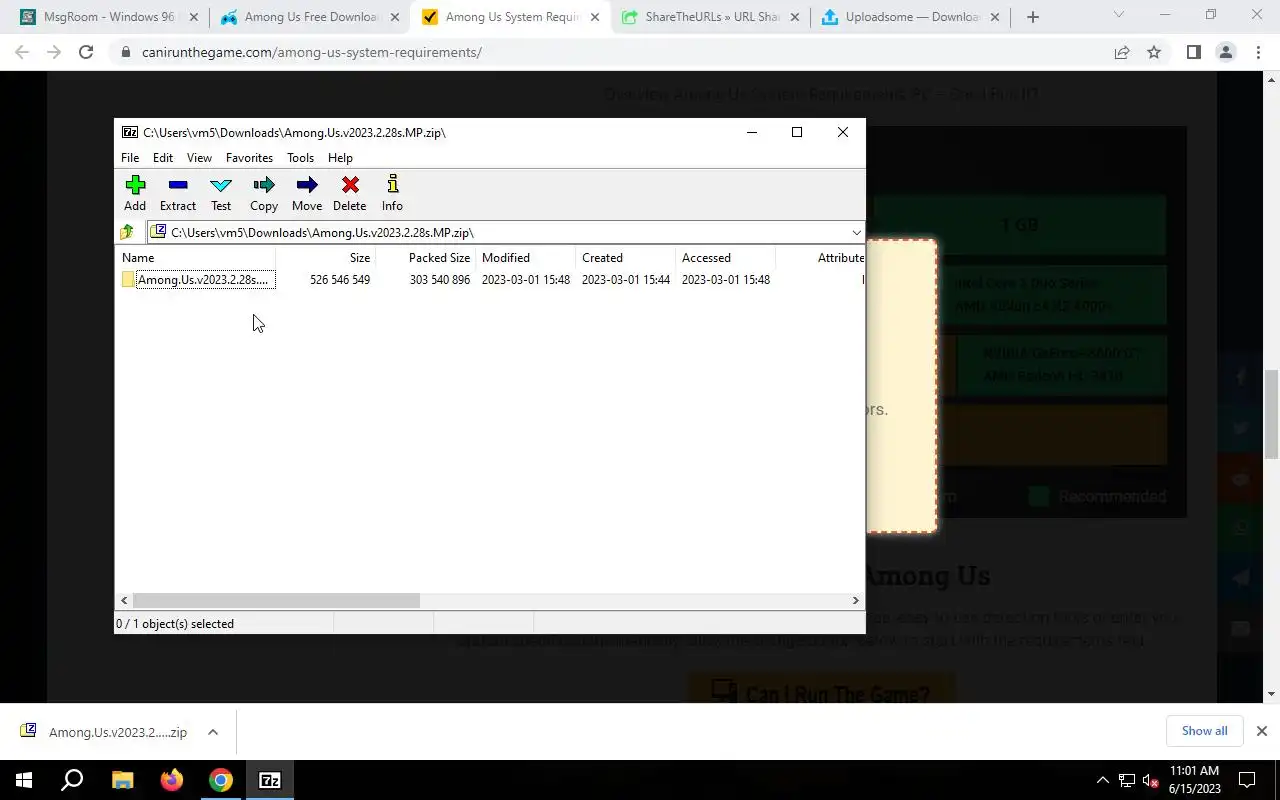
Task: Click the muted volume tray icon
Action: [1150, 780]
